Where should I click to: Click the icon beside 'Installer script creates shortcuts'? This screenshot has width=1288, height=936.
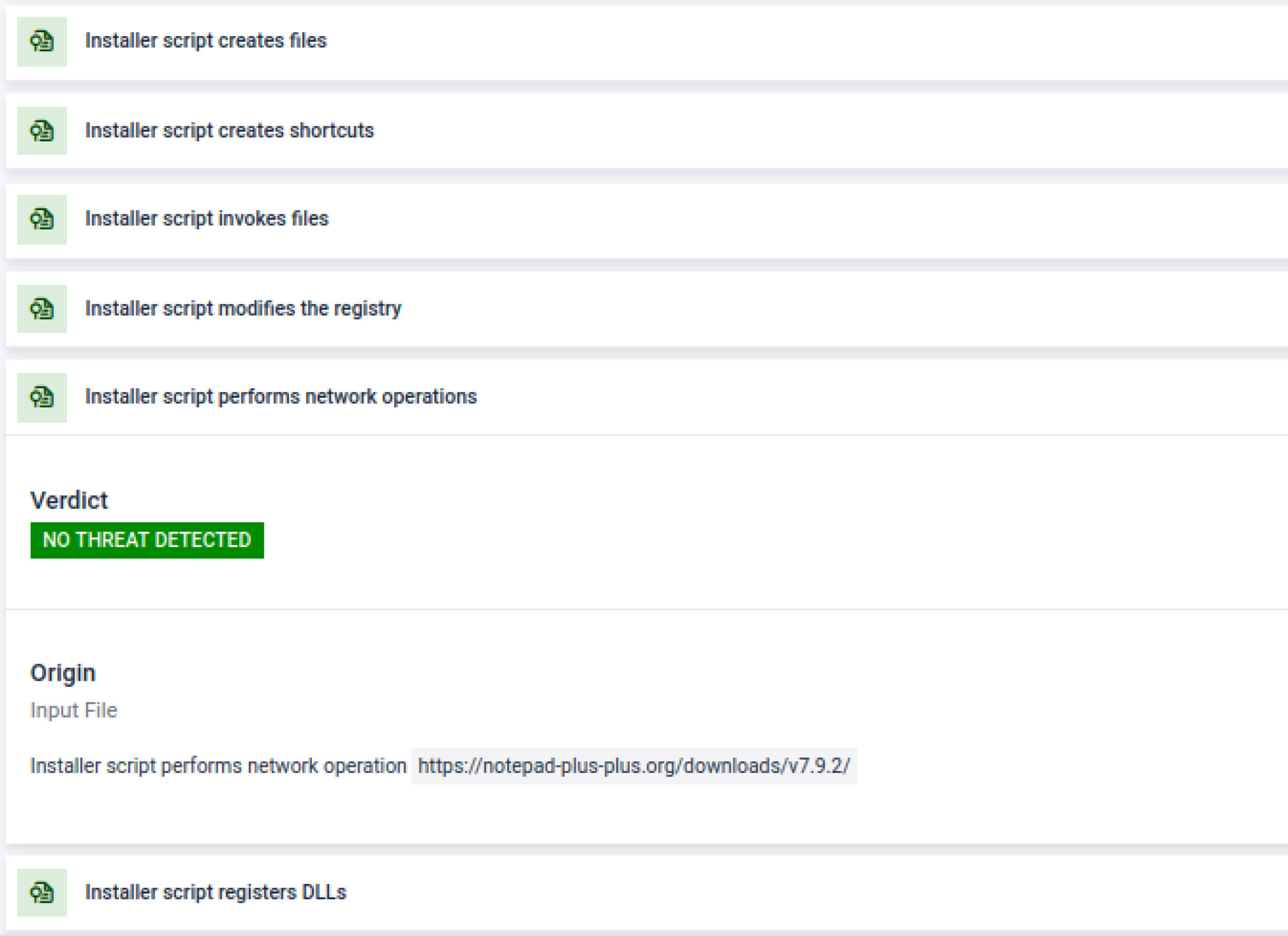tap(42, 131)
